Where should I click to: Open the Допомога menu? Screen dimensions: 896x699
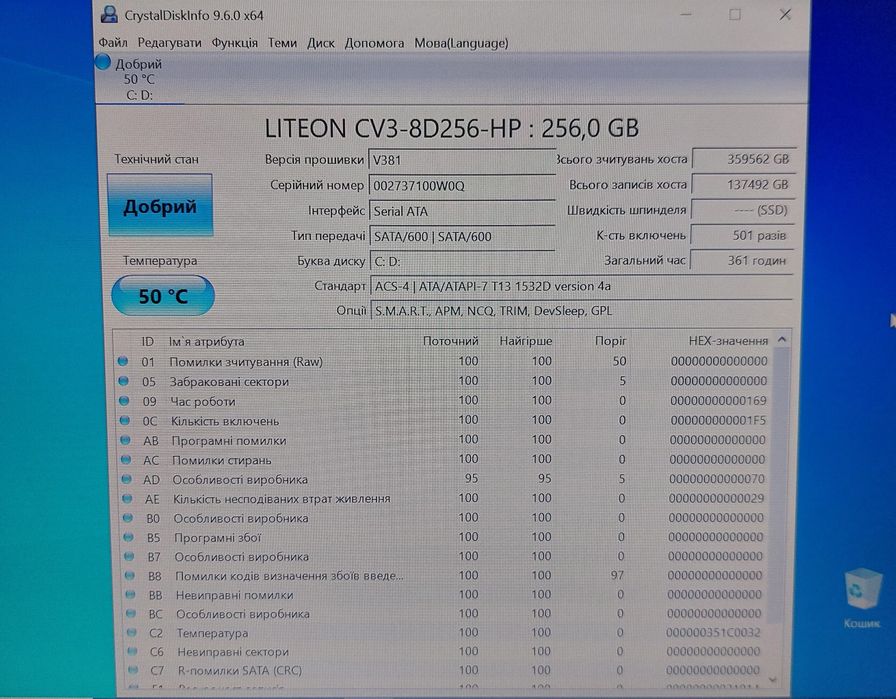[x=374, y=43]
